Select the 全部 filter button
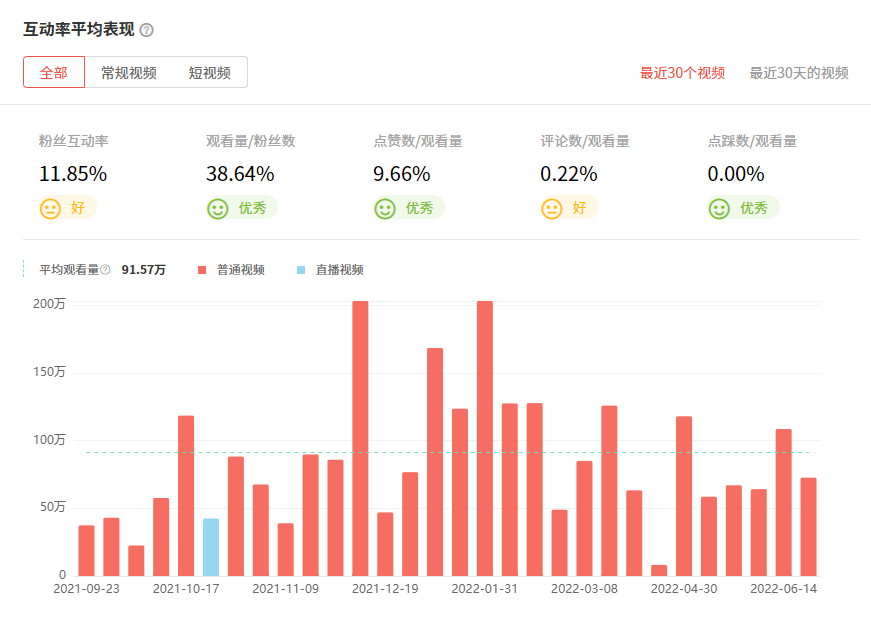 point(53,72)
